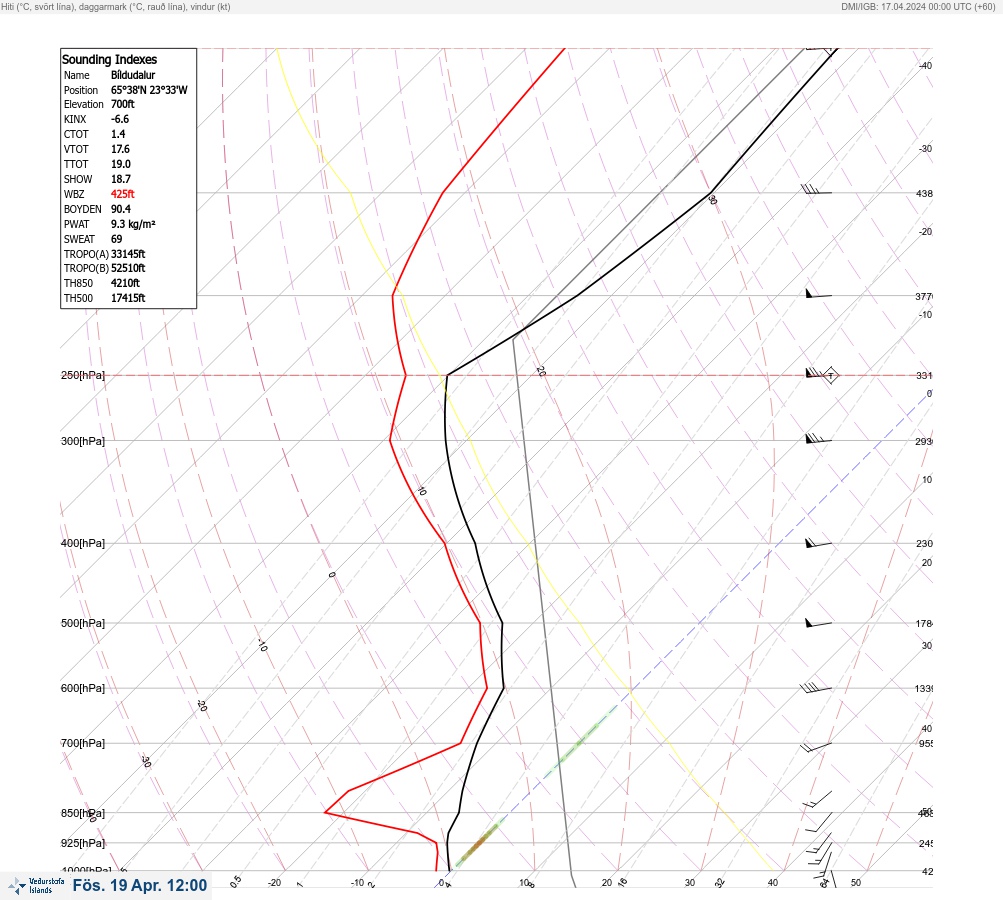Screen dimensions: 1003x900
Task: Click the TH850 value '4210ft'
Action: pos(125,283)
